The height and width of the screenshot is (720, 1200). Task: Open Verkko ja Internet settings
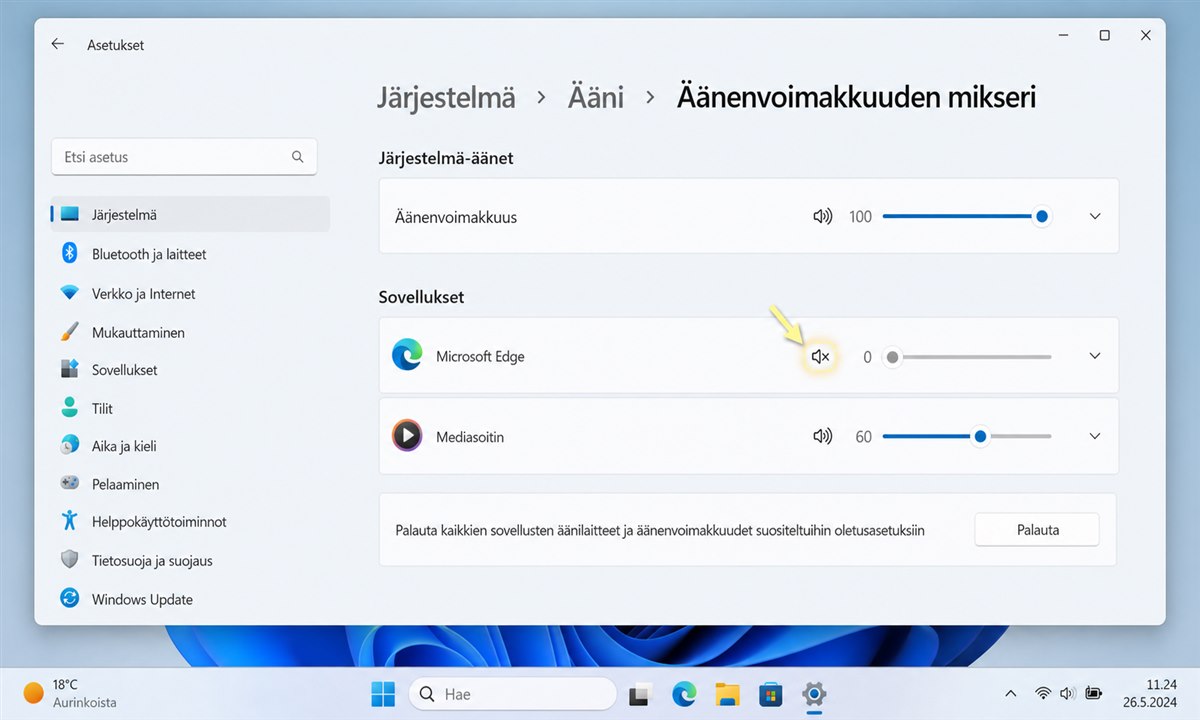190,293
